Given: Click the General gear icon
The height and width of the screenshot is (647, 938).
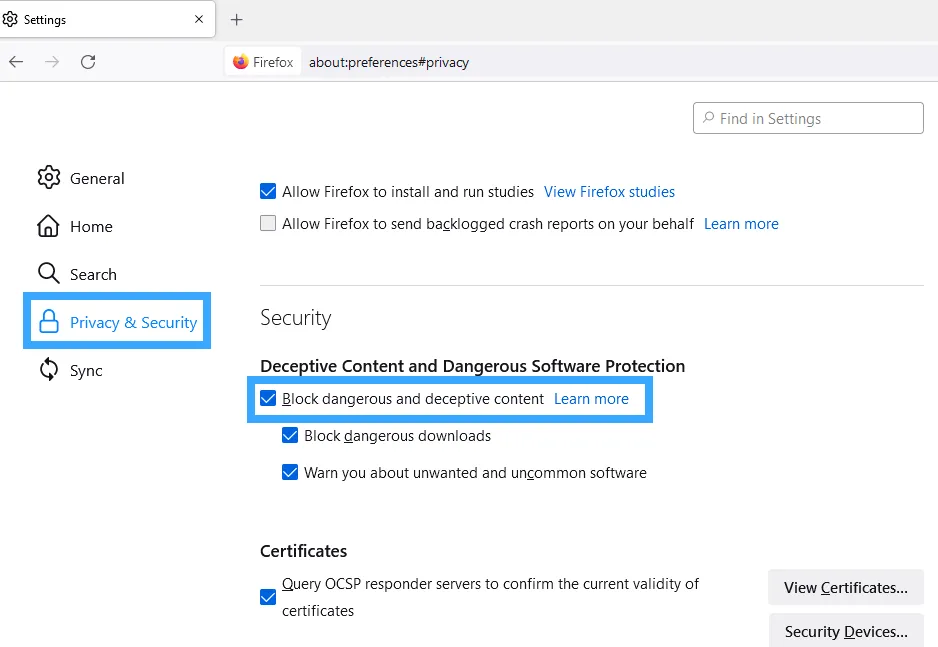Looking at the screenshot, I should point(49,178).
